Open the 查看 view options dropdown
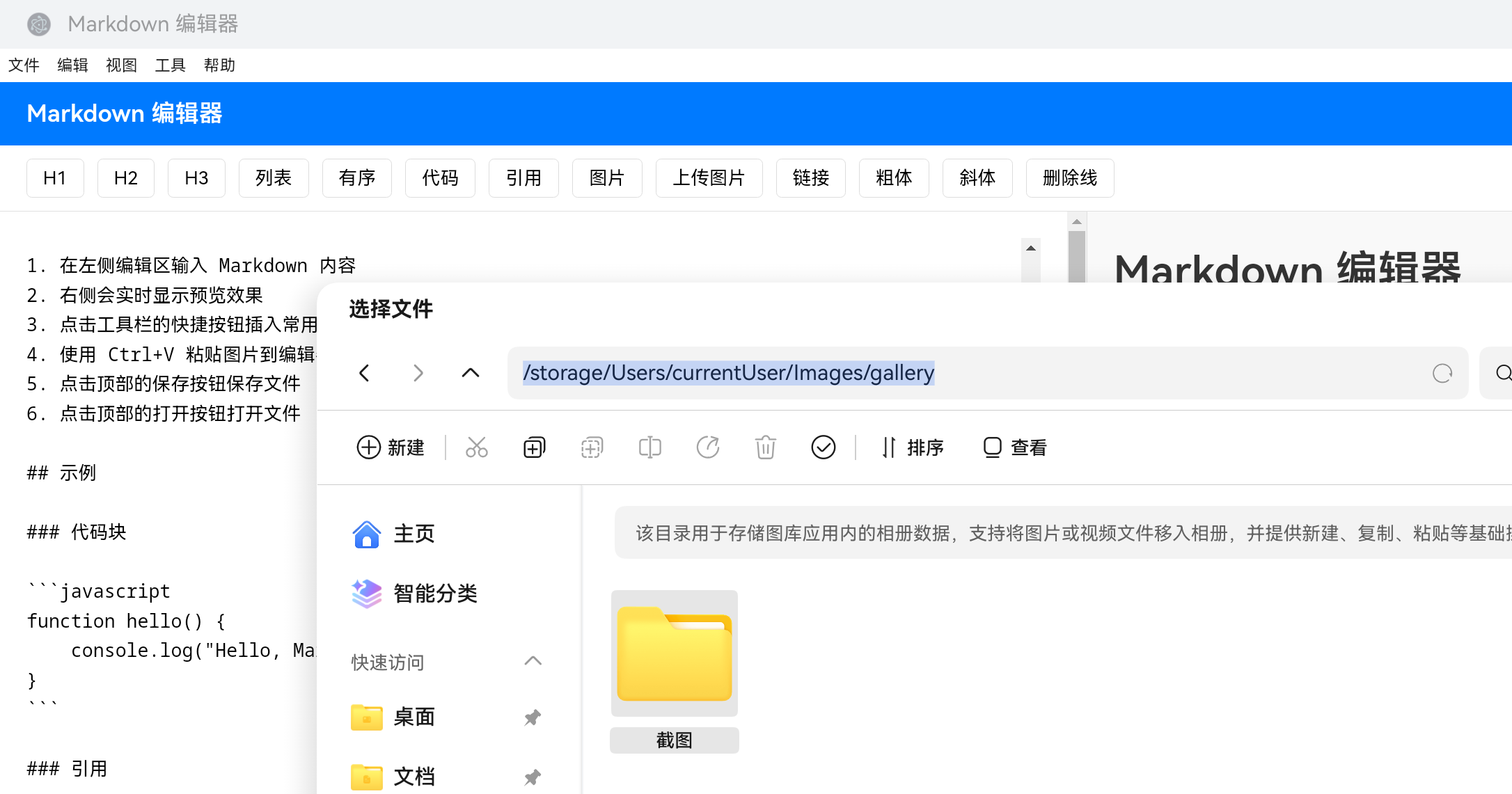1512x794 pixels. pos(1014,447)
